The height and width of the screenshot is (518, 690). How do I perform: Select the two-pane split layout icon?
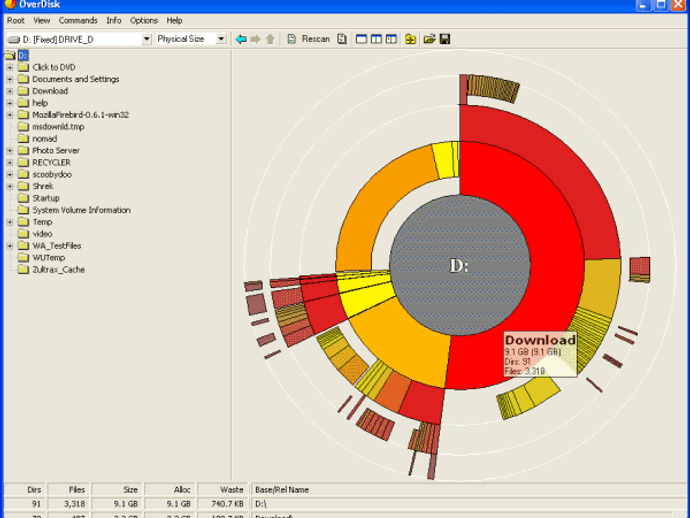click(376, 39)
